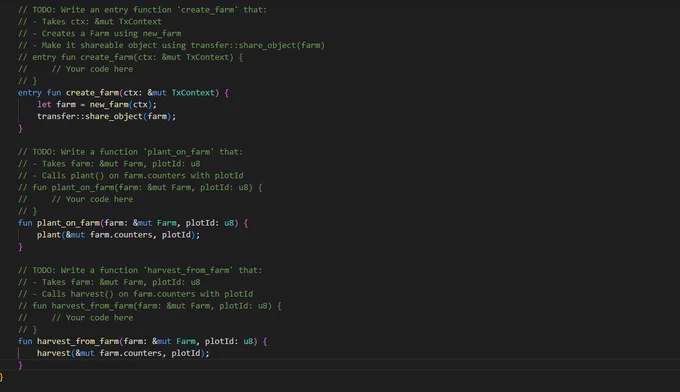Click the commented-out 'fun plant_on_farm' line
Viewport: 680px width, 392px height.
[140, 187]
